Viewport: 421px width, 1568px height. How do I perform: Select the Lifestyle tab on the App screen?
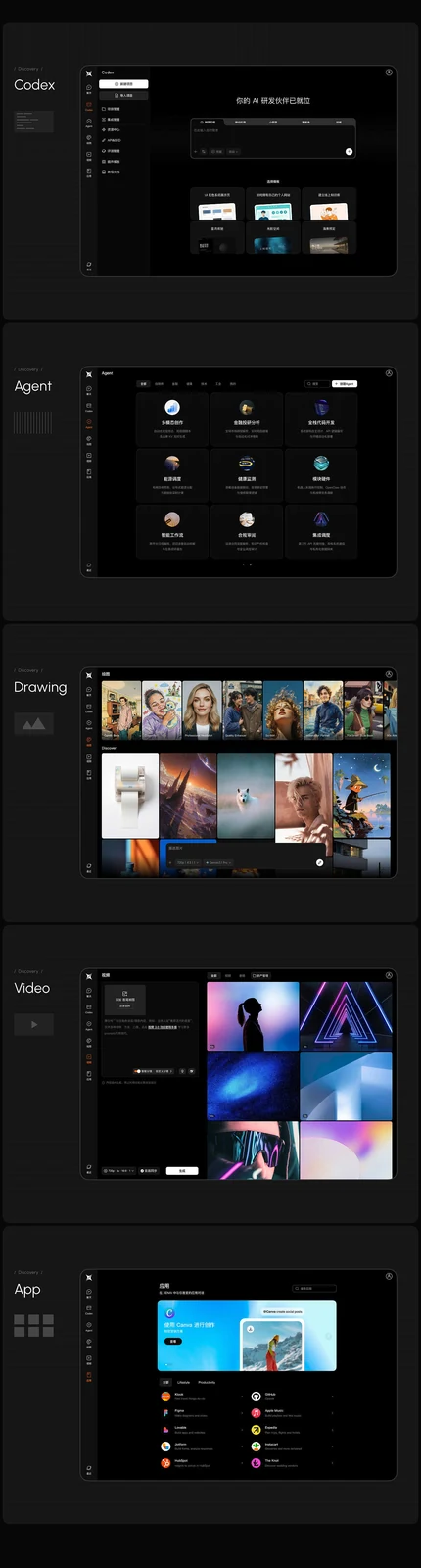tap(183, 1382)
